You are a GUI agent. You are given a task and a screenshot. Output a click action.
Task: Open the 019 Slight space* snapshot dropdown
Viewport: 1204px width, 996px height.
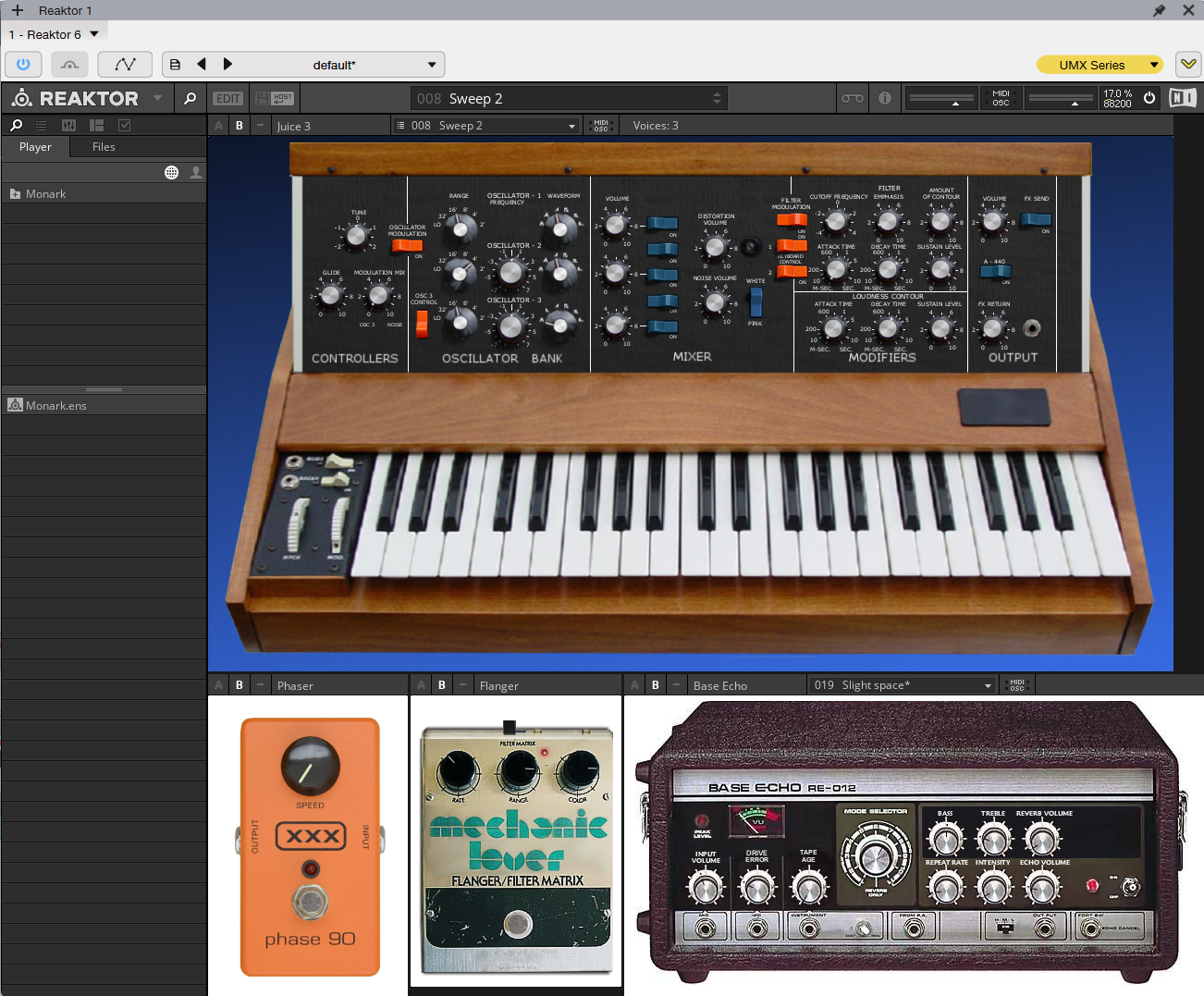[x=903, y=685]
